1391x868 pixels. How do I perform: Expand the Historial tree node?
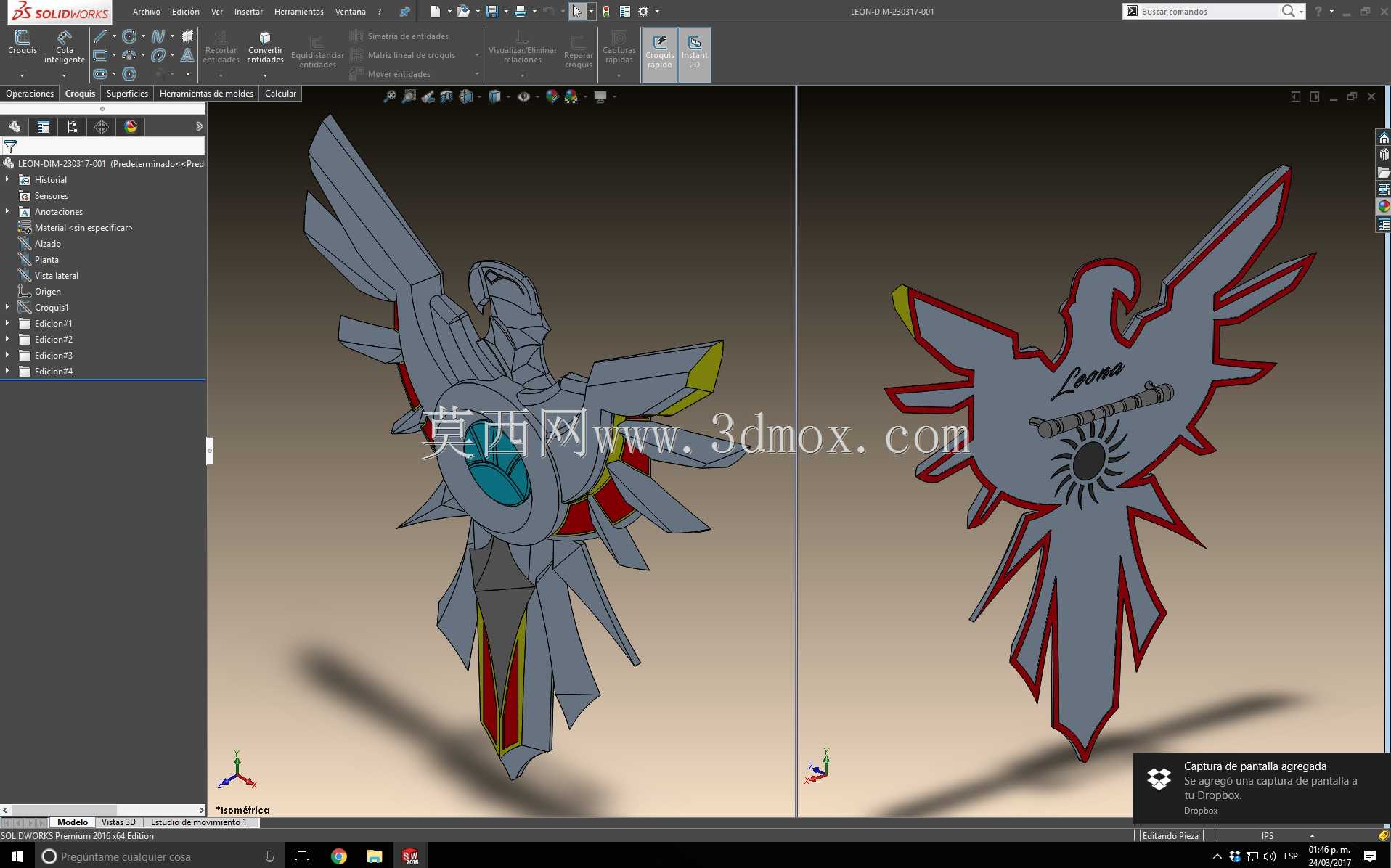pyautogui.click(x=7, y=180)
